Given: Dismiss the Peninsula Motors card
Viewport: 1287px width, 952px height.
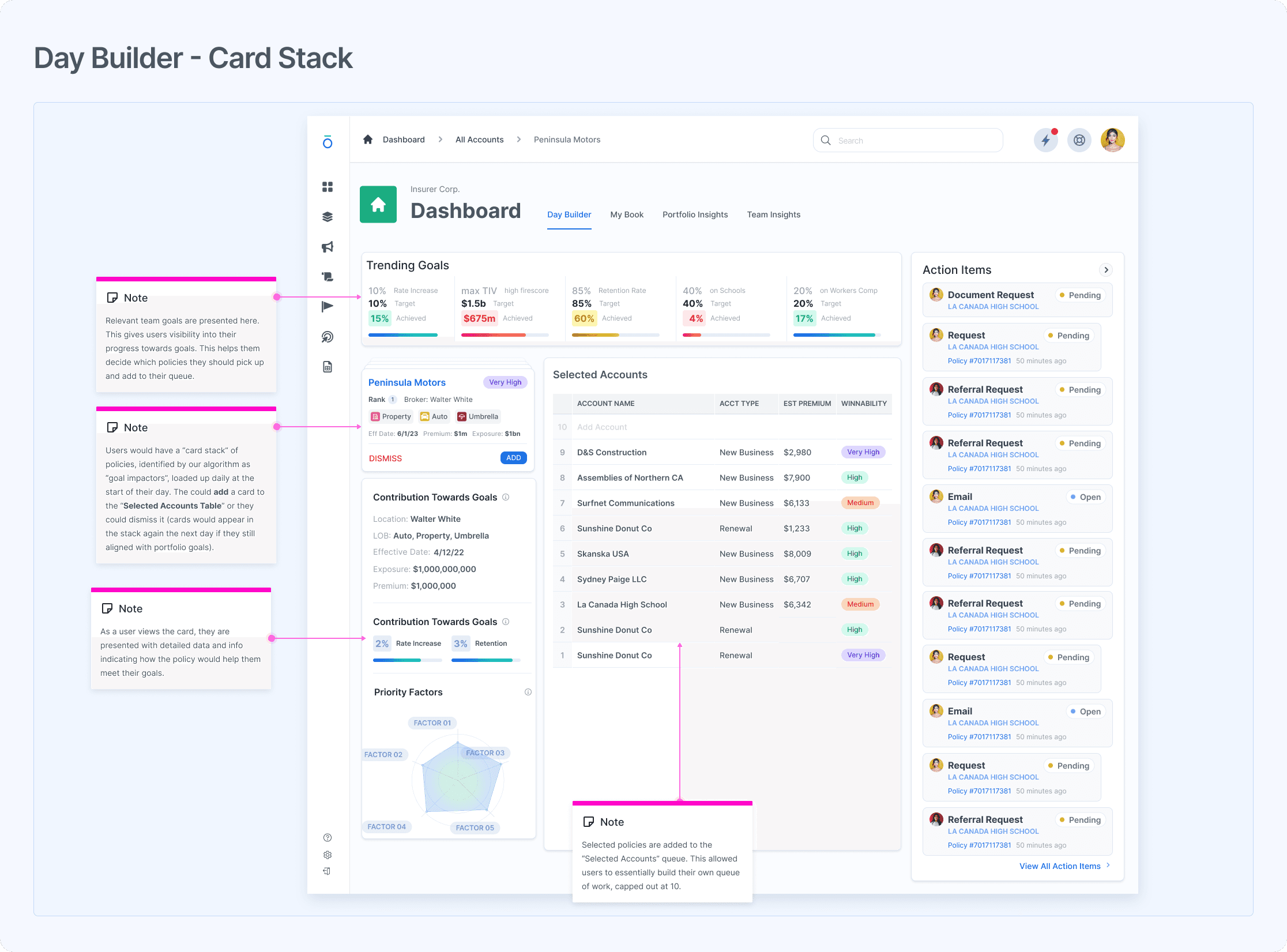Looking at the screenshot, I should (385, 458).
